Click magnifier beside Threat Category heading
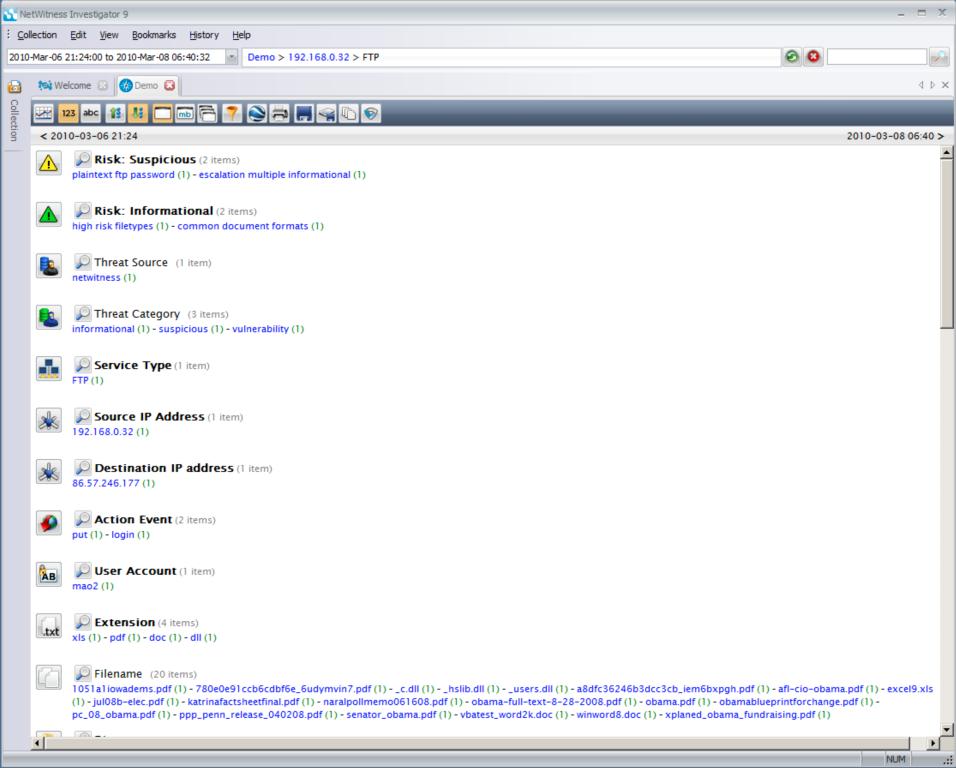 [x=82, y=313]
